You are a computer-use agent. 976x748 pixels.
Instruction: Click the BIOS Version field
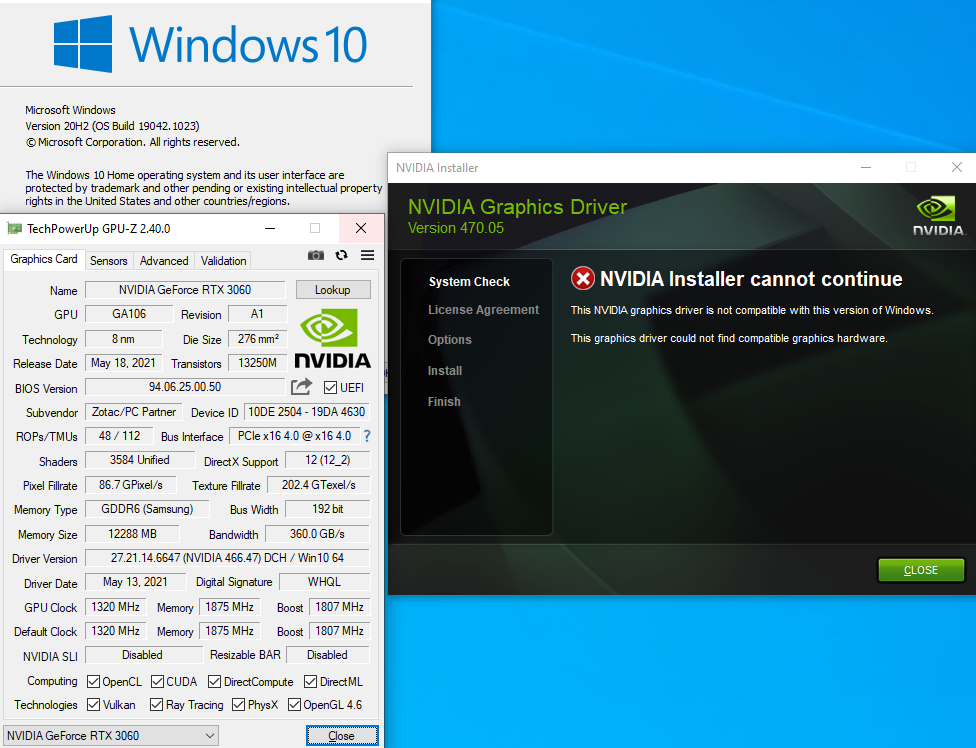185,387
